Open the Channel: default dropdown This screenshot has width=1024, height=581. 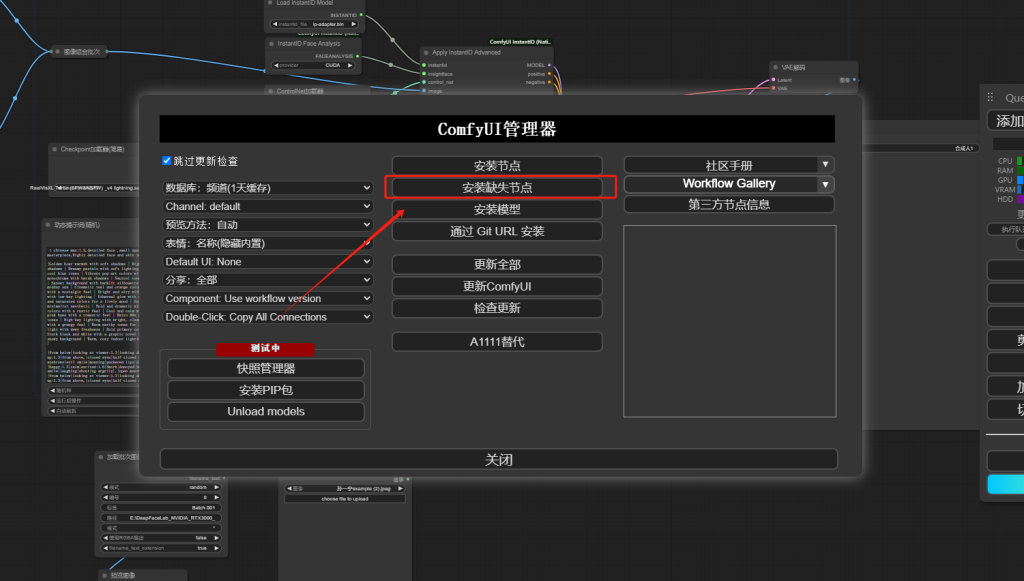click(268, 206)
